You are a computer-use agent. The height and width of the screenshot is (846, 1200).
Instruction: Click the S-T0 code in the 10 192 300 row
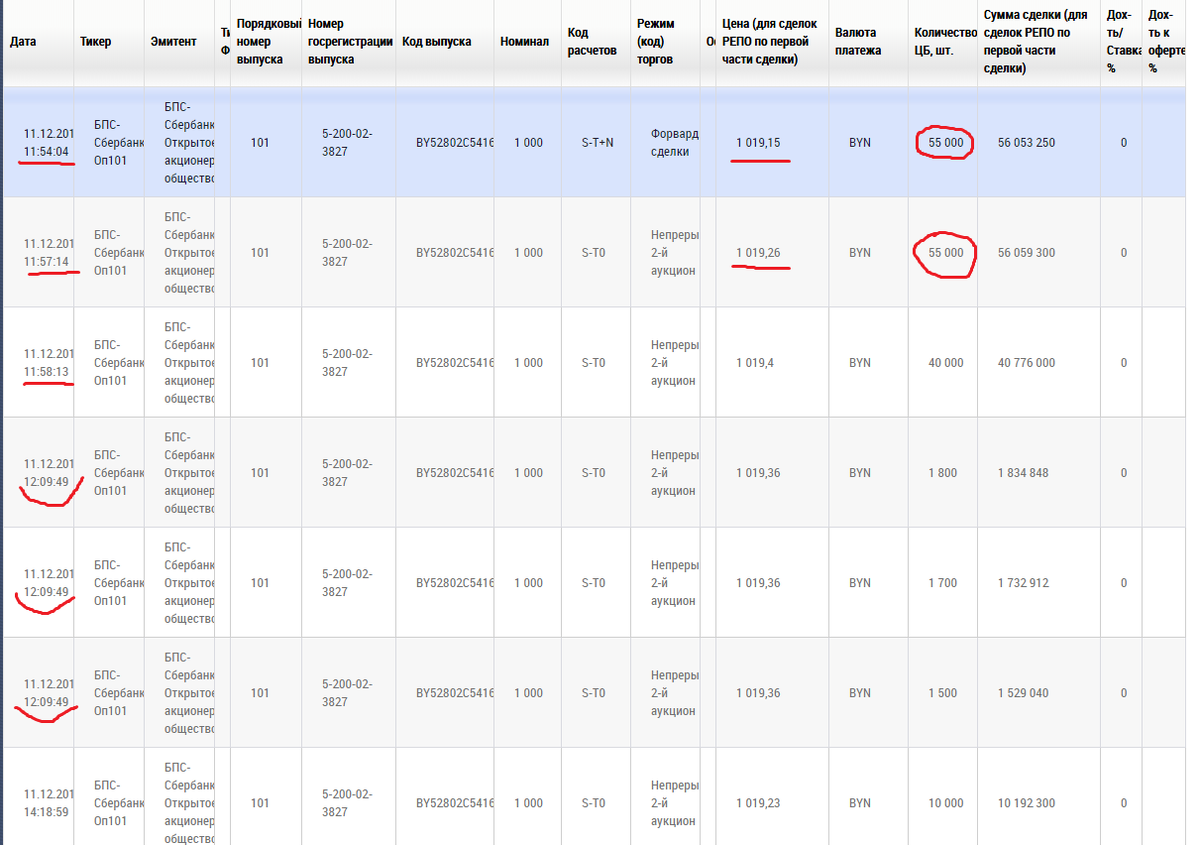click(x=594, y=803)
